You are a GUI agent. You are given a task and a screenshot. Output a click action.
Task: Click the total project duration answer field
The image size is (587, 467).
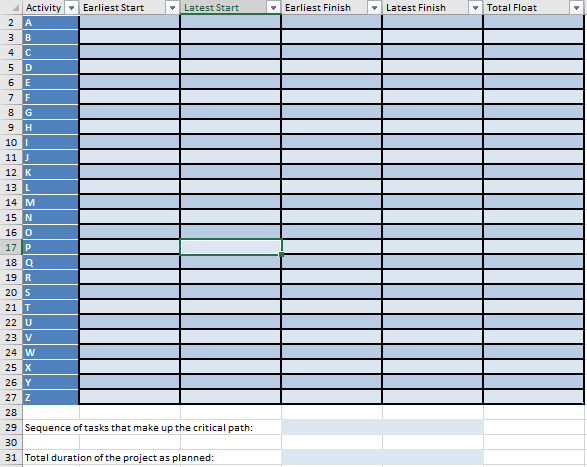tap(382, 457)
